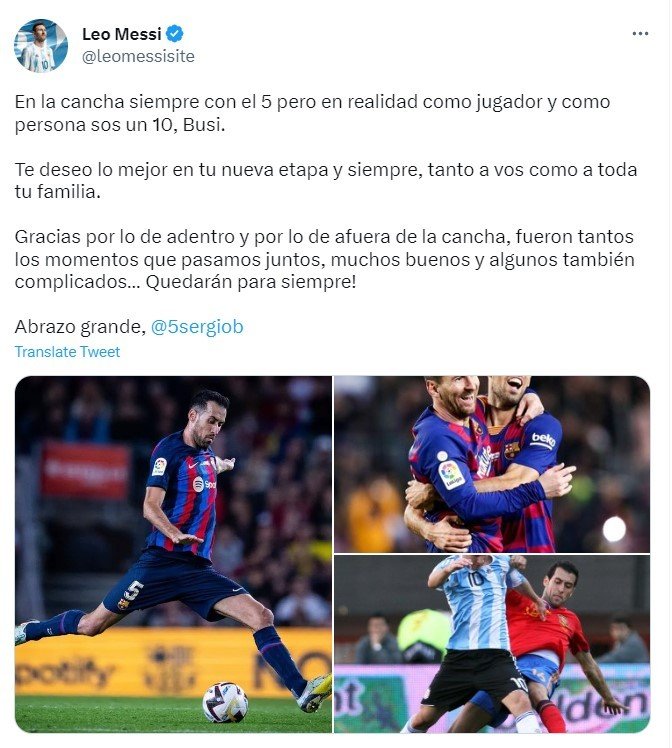Open the photo of Messi and teammate hugging
This screenshot has width=672, height=748.
[492, 464]
